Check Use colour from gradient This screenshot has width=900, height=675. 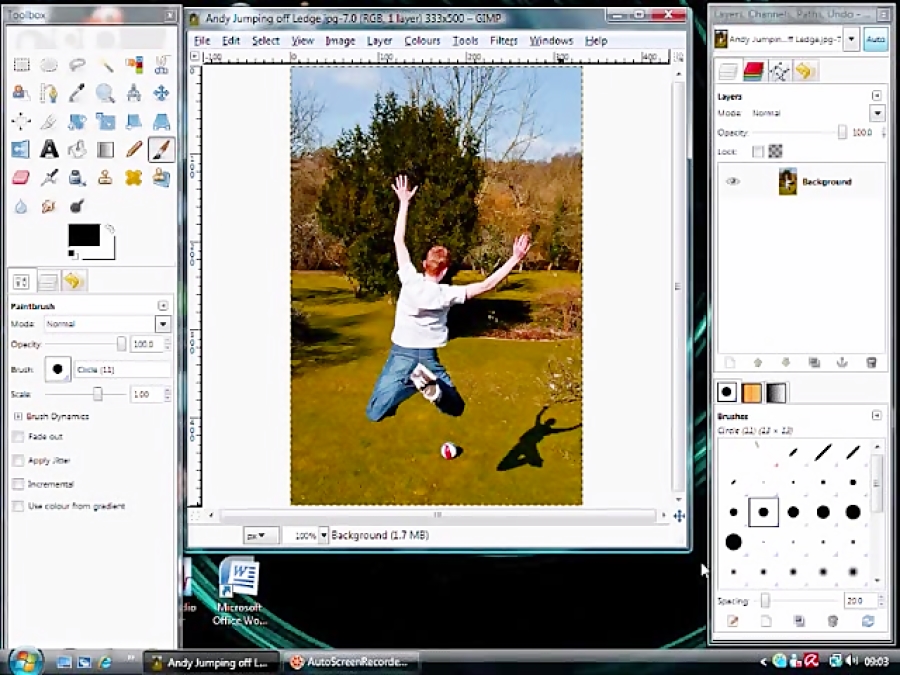click(x=17, y=506)
